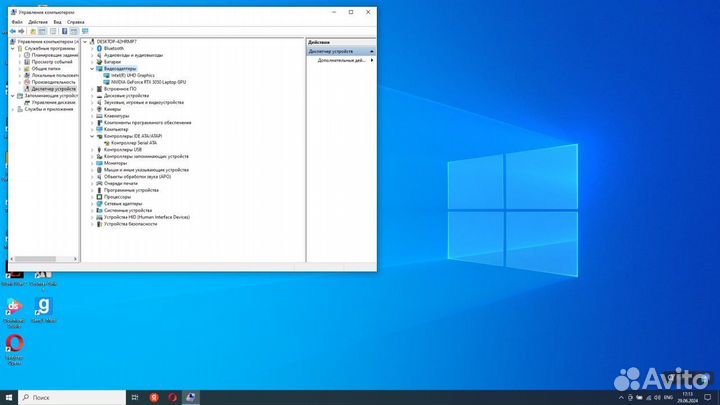Open Дополнительные действия submenu in Actions pane
The height and width of the screenshot is (405, 720).
[x=342, y=60]
